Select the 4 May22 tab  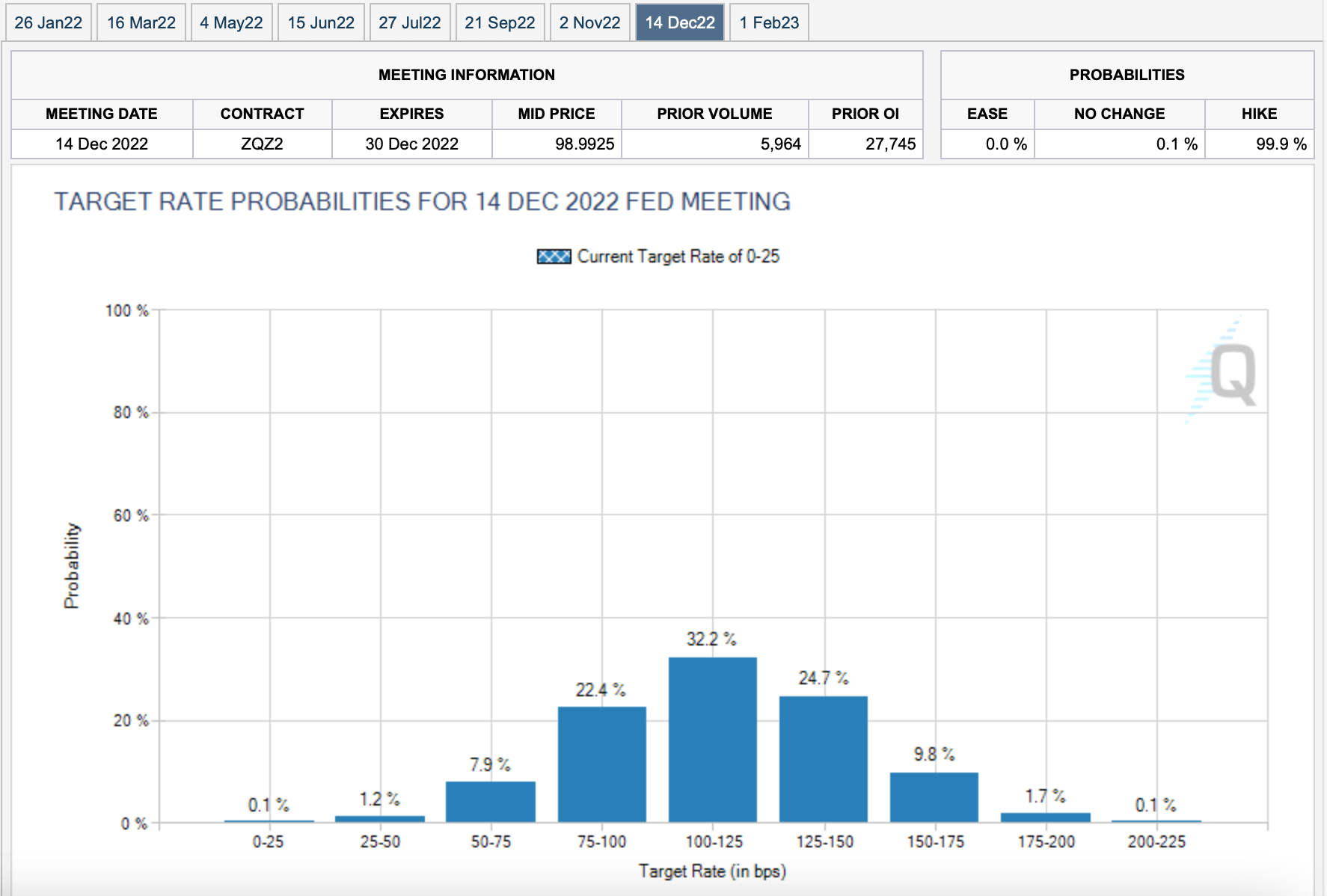[231, 22]
